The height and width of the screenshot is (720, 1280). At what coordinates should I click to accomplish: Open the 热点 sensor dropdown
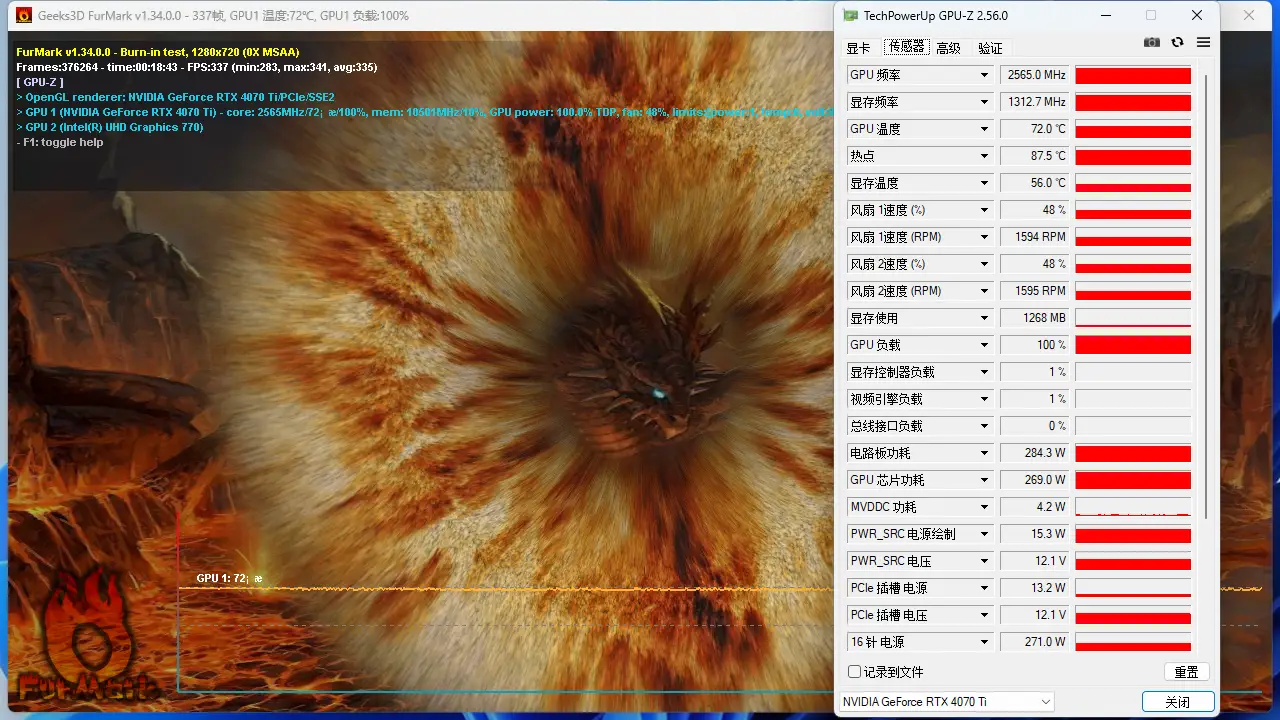[984, 156]
